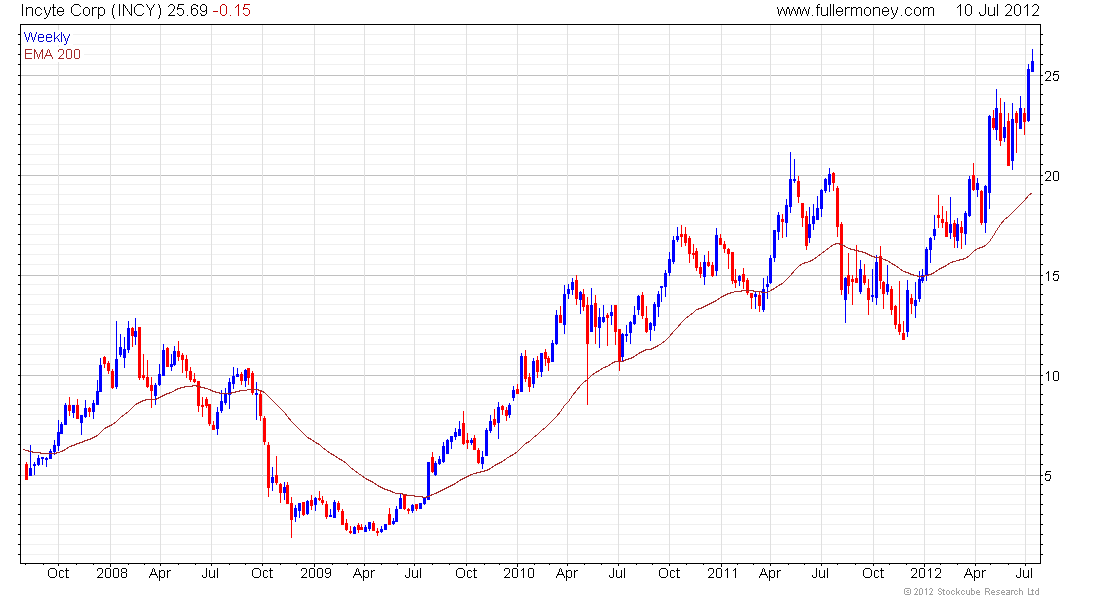Viewport: 1100px width, 600px height.
Task: Select the last price value 25.69
Action: (x=187, y=11)
